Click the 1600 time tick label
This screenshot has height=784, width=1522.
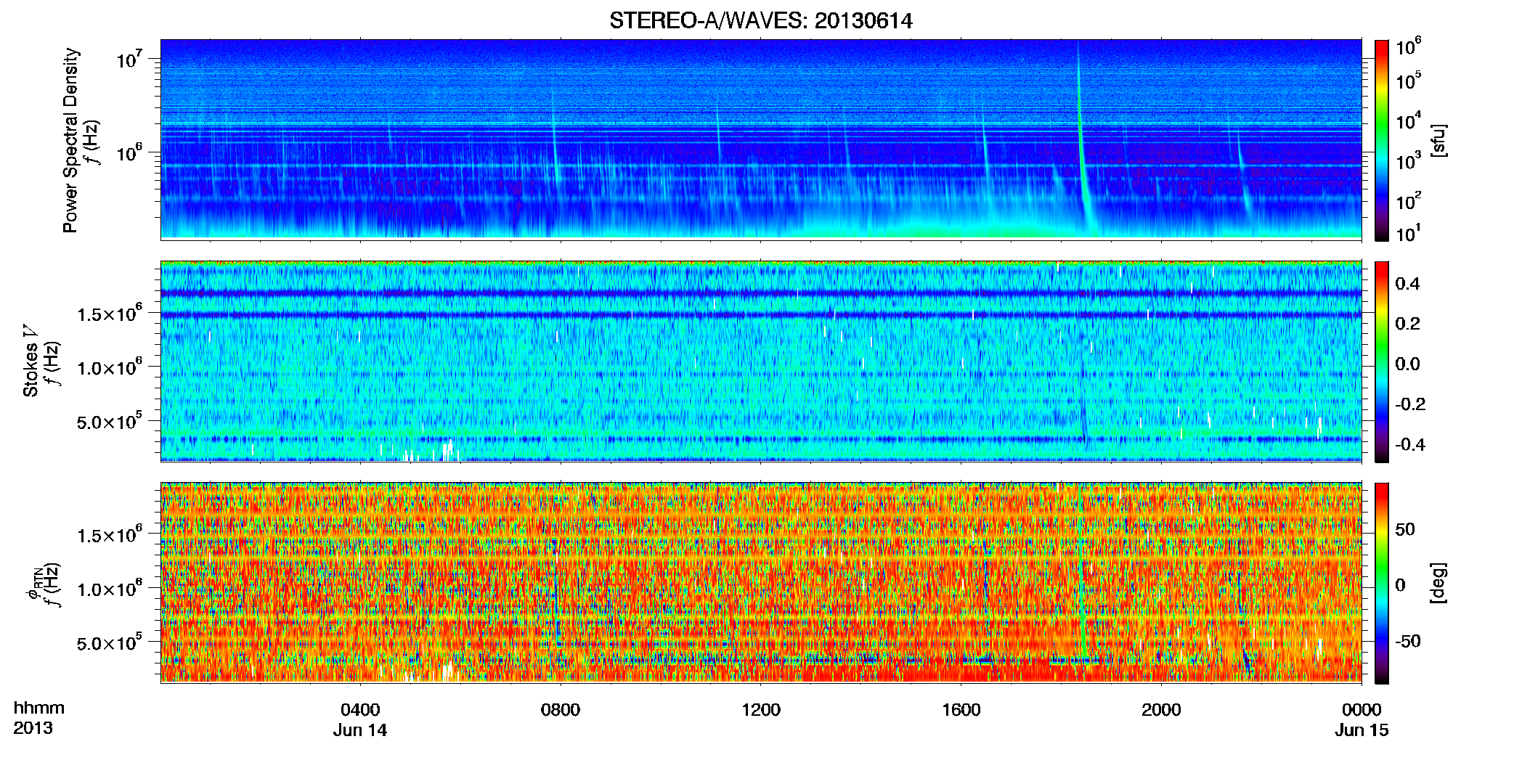click(x=961, y=710)
